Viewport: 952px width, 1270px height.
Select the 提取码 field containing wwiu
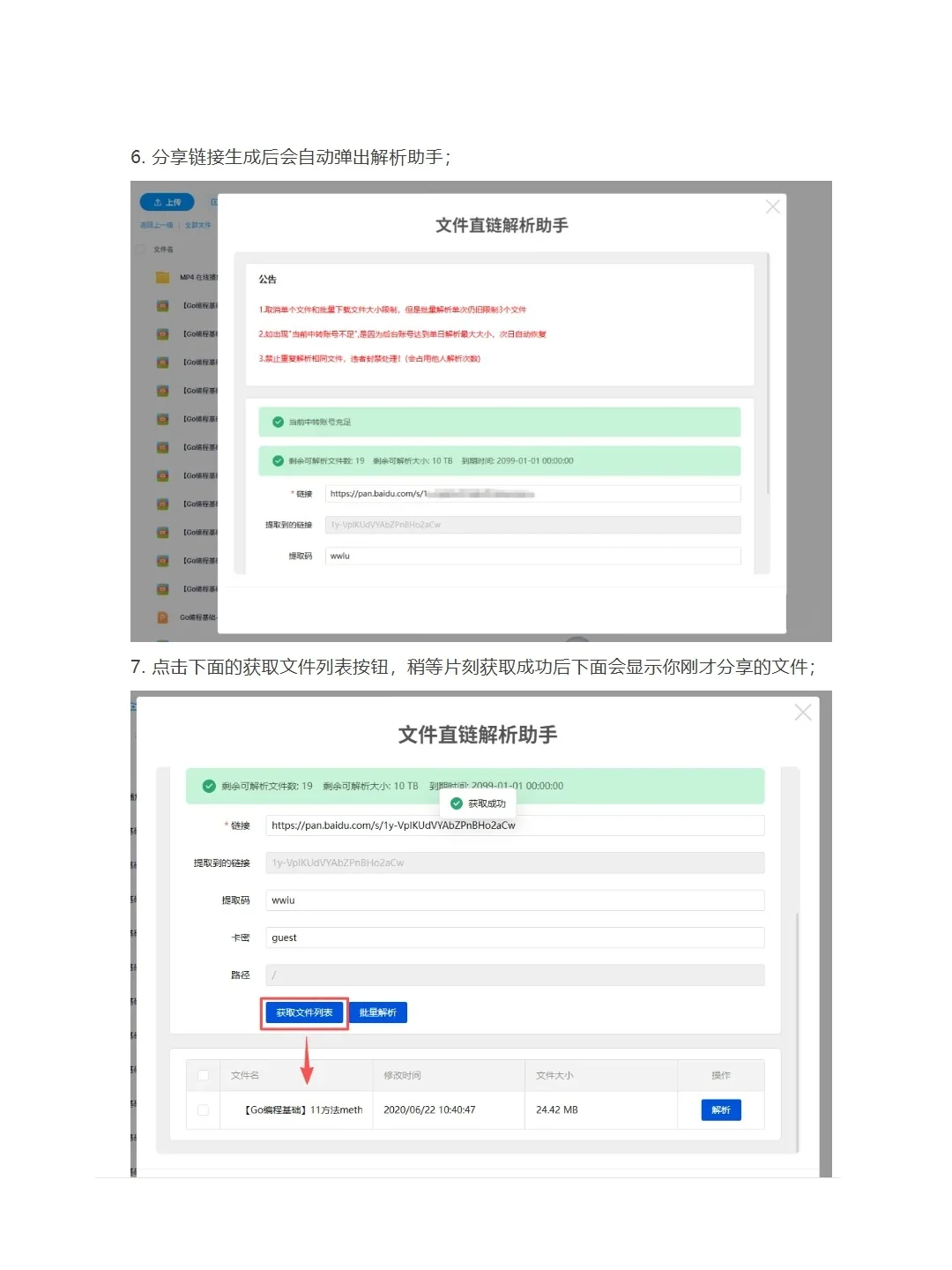click(x=516, y=900)
